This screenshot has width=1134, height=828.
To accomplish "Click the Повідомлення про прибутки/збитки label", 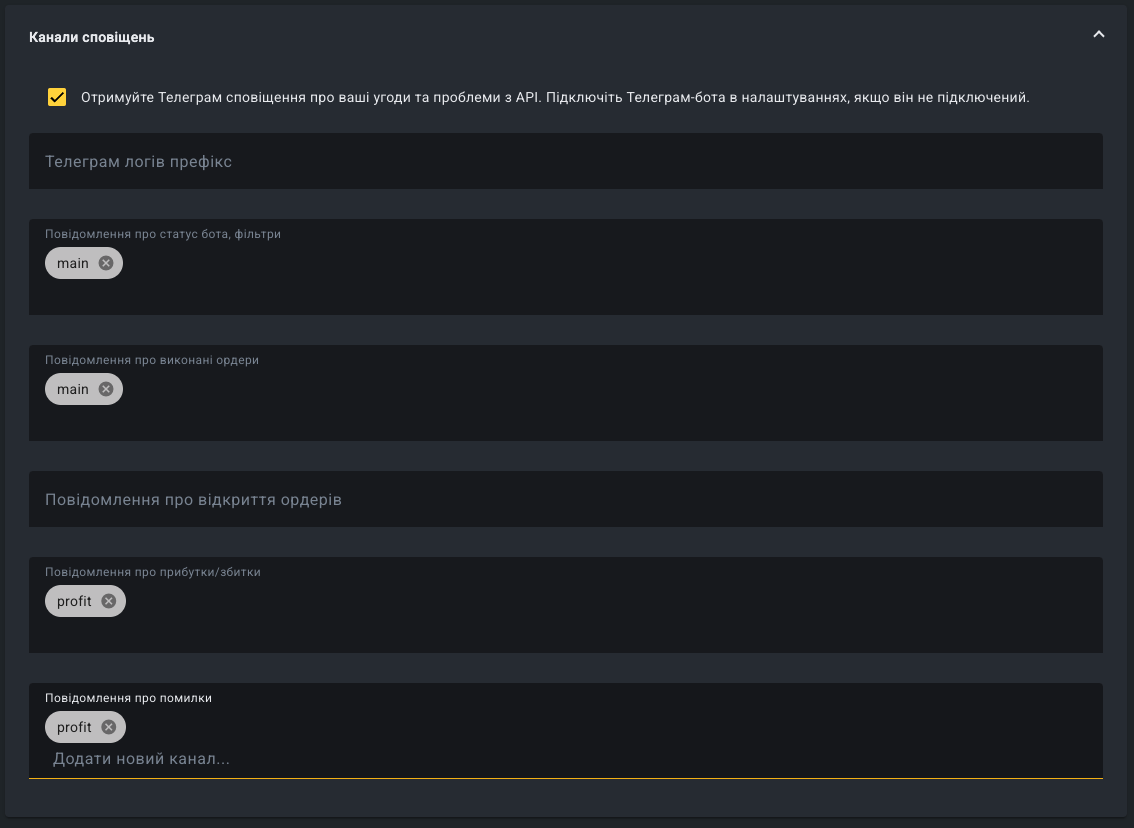I will click(x=153, y=572).
